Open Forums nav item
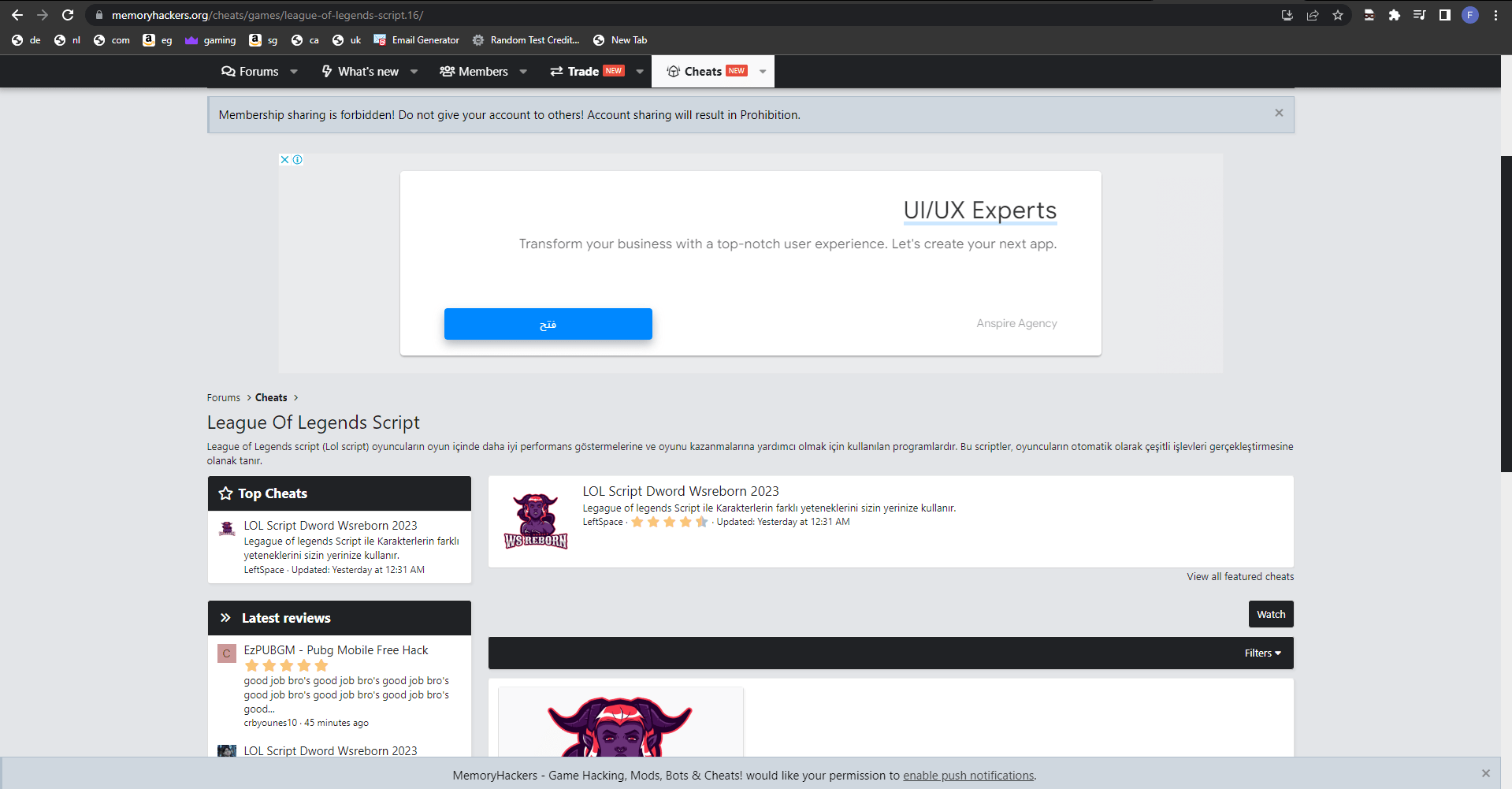1512x789 pixels. pos(250,72)
